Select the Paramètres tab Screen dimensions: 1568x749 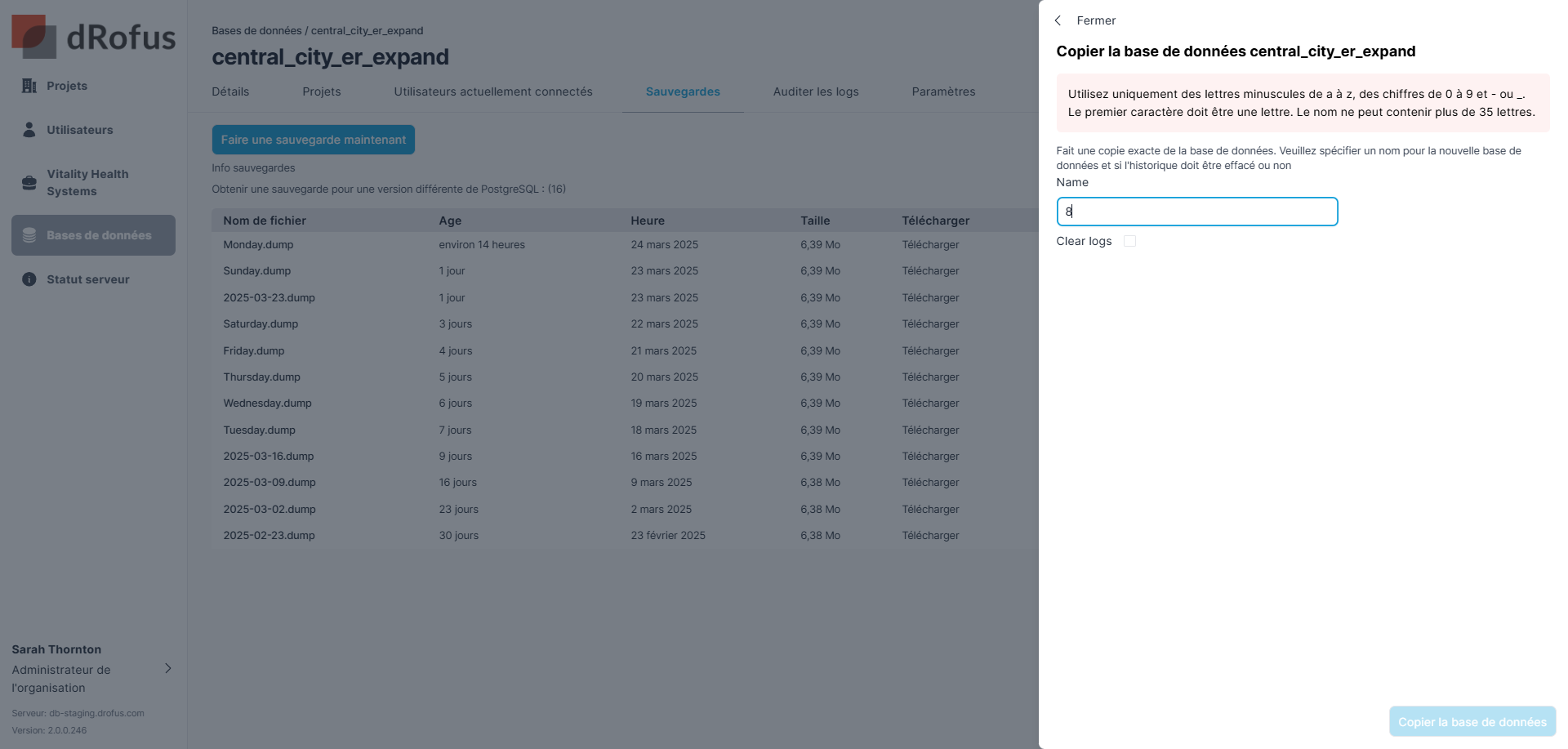click(943, 91)
